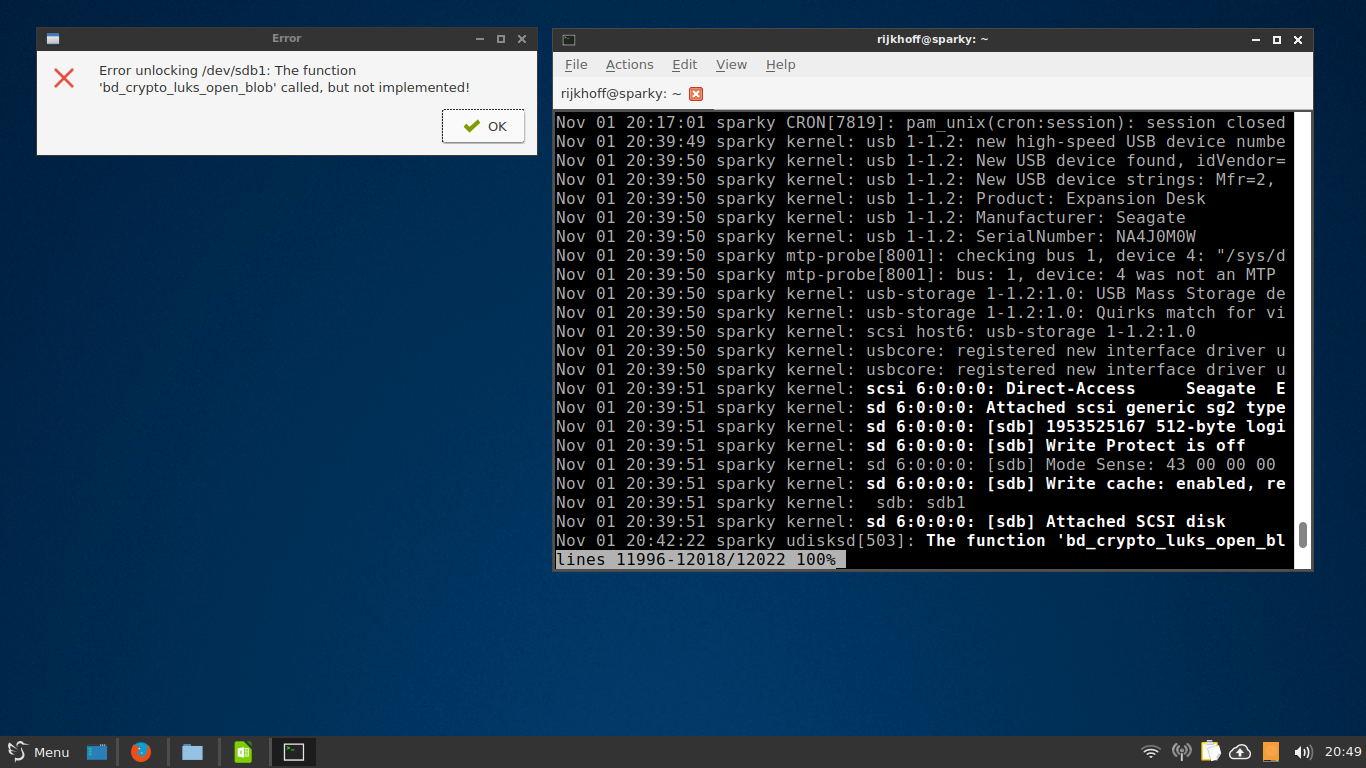Click OK in the Error dialog

(x=484, y=126)
